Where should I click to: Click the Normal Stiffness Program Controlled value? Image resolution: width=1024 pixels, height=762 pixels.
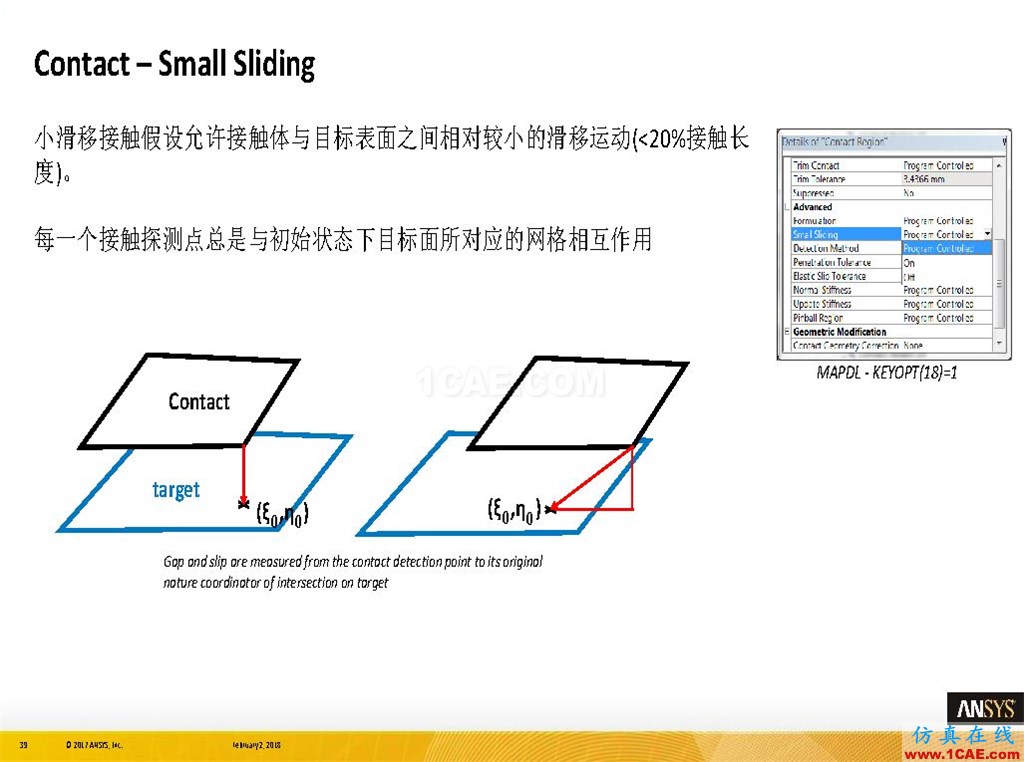point(938,290)
